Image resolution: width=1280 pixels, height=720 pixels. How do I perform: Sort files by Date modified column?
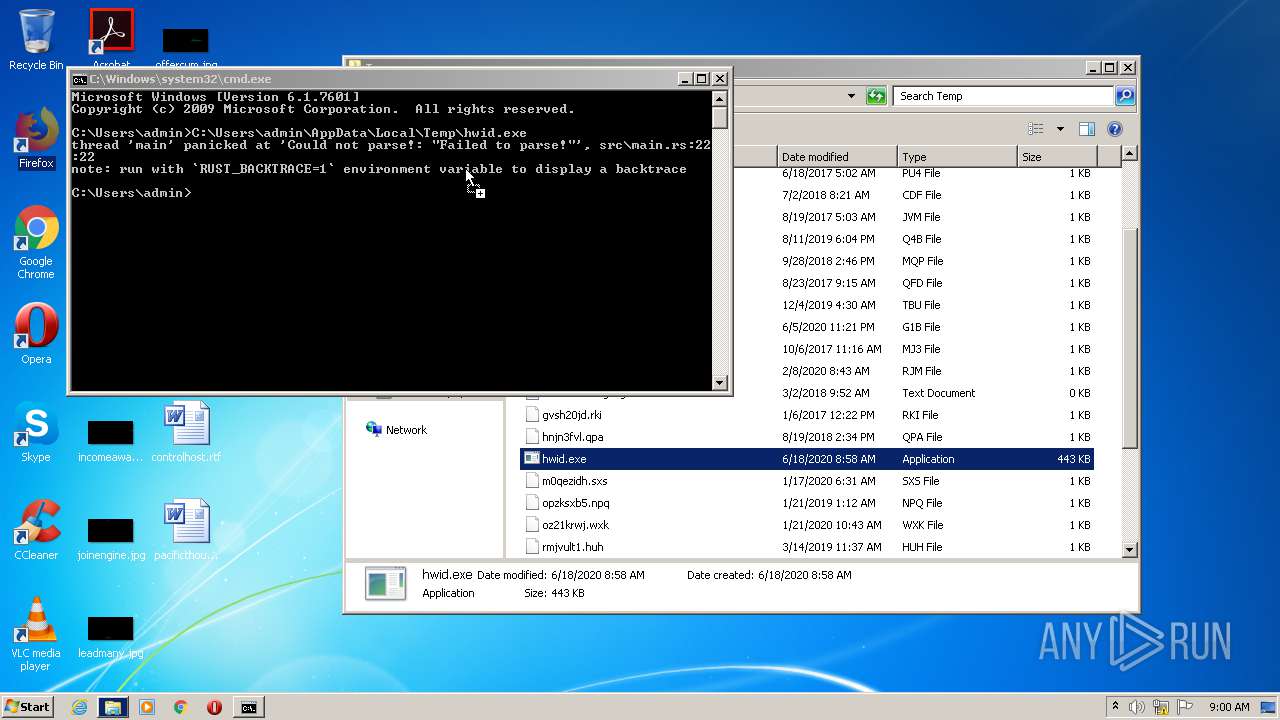pyautogui.click(x=837, y=157)
